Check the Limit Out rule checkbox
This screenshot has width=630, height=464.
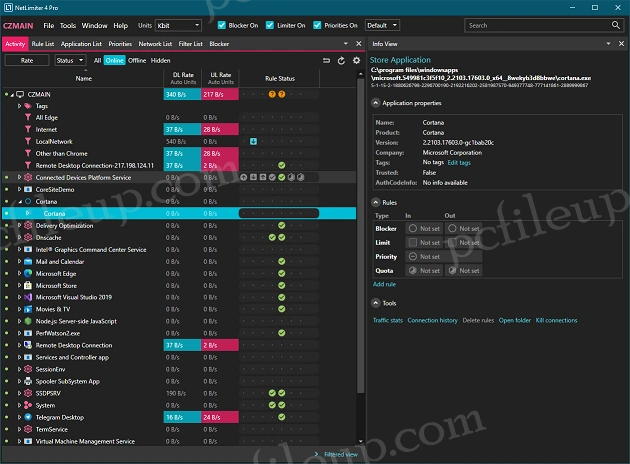click(x=452, y=242)
